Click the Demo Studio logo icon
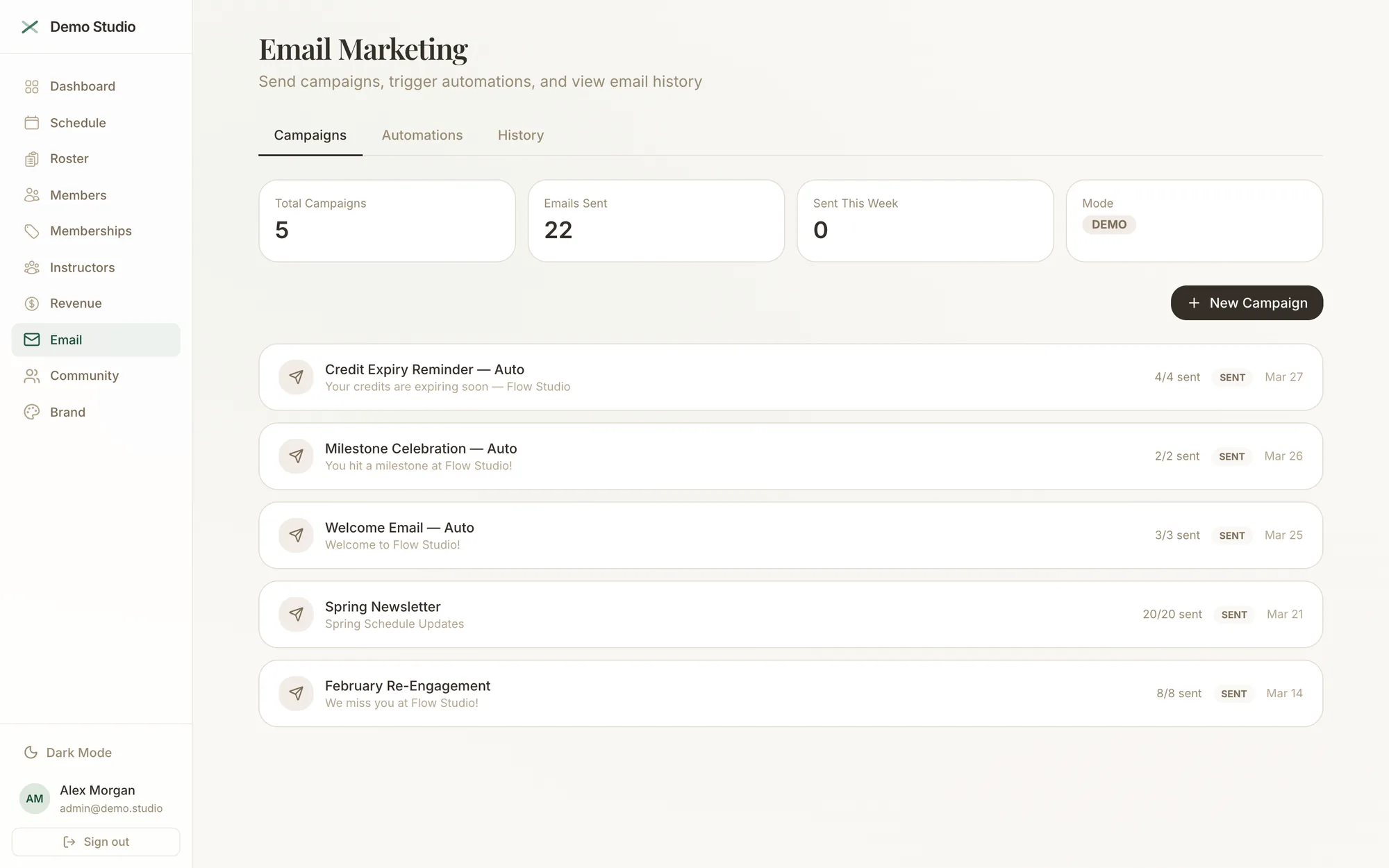The image size is (1389, 868). coord(30,27)
